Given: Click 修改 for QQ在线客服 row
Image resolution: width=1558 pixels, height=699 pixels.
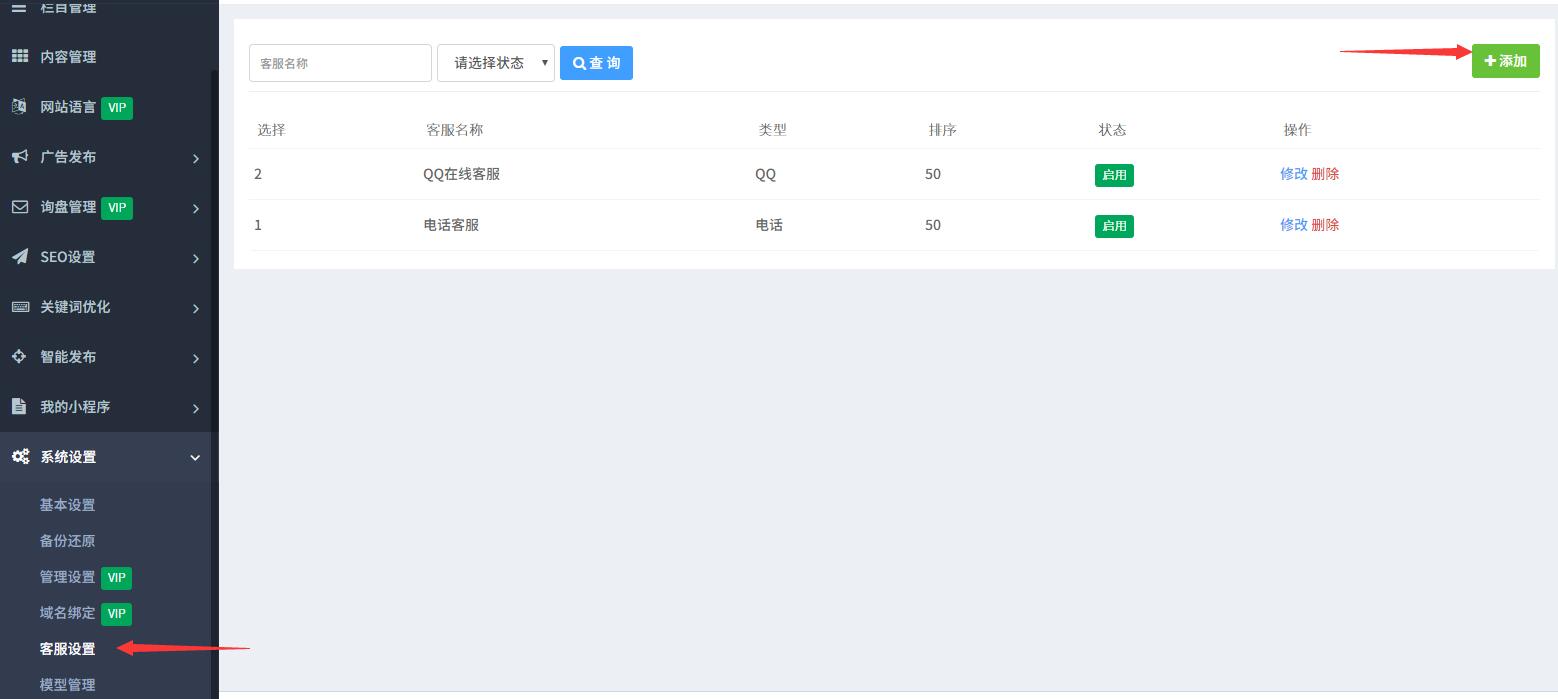Looking at the screenshot, I should [1294, 174].
